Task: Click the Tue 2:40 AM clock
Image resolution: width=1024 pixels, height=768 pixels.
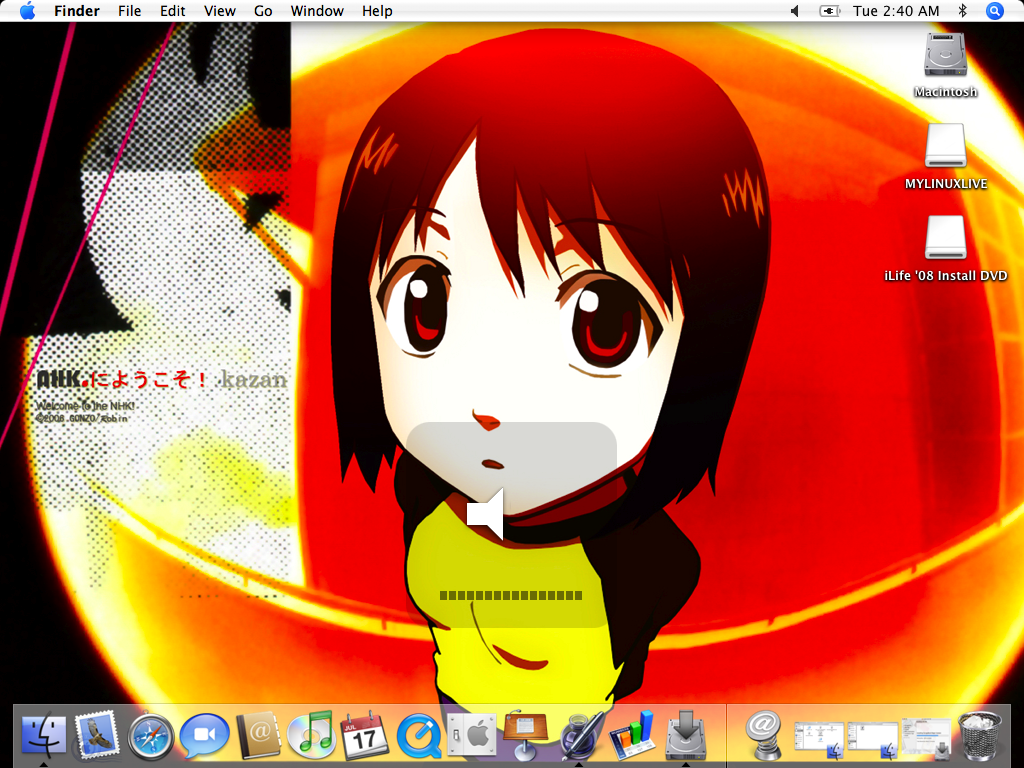Action: point(896,10)
